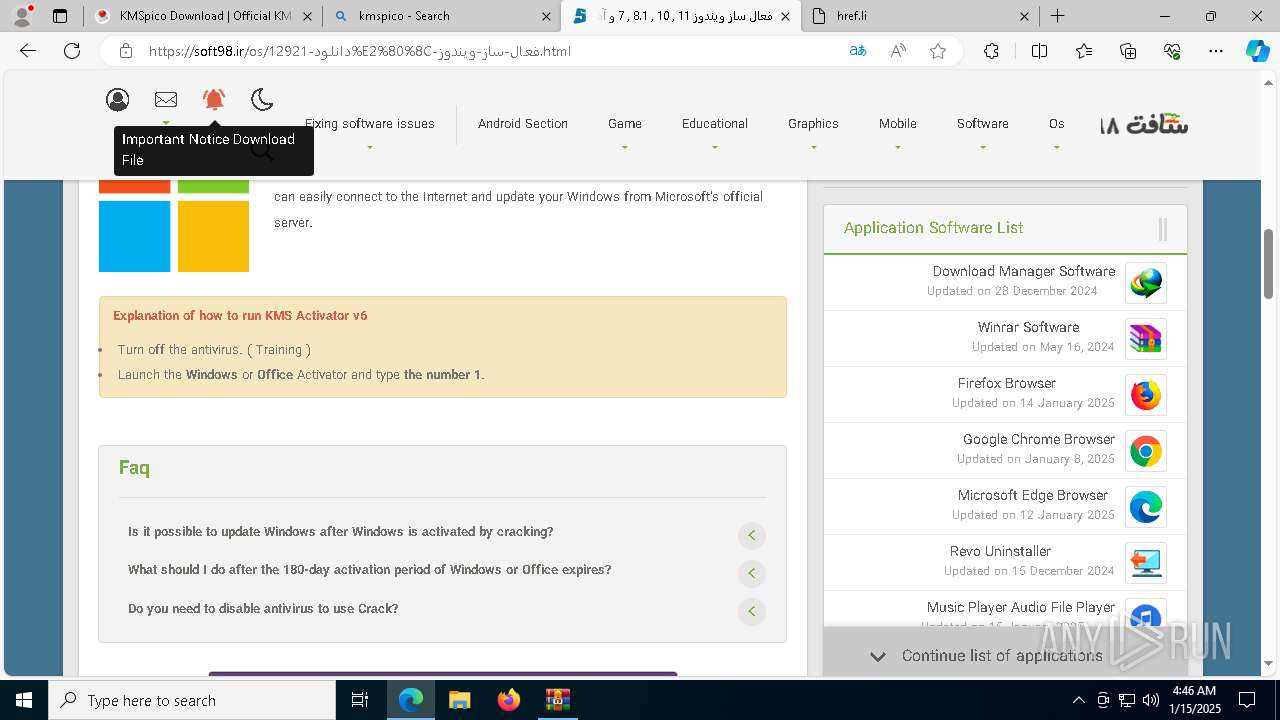Open the Copilot sidebar icon
Image resolution: width=1280 pixels, height=720 pixels.
pyautogui.click(x=1257, y=51)
